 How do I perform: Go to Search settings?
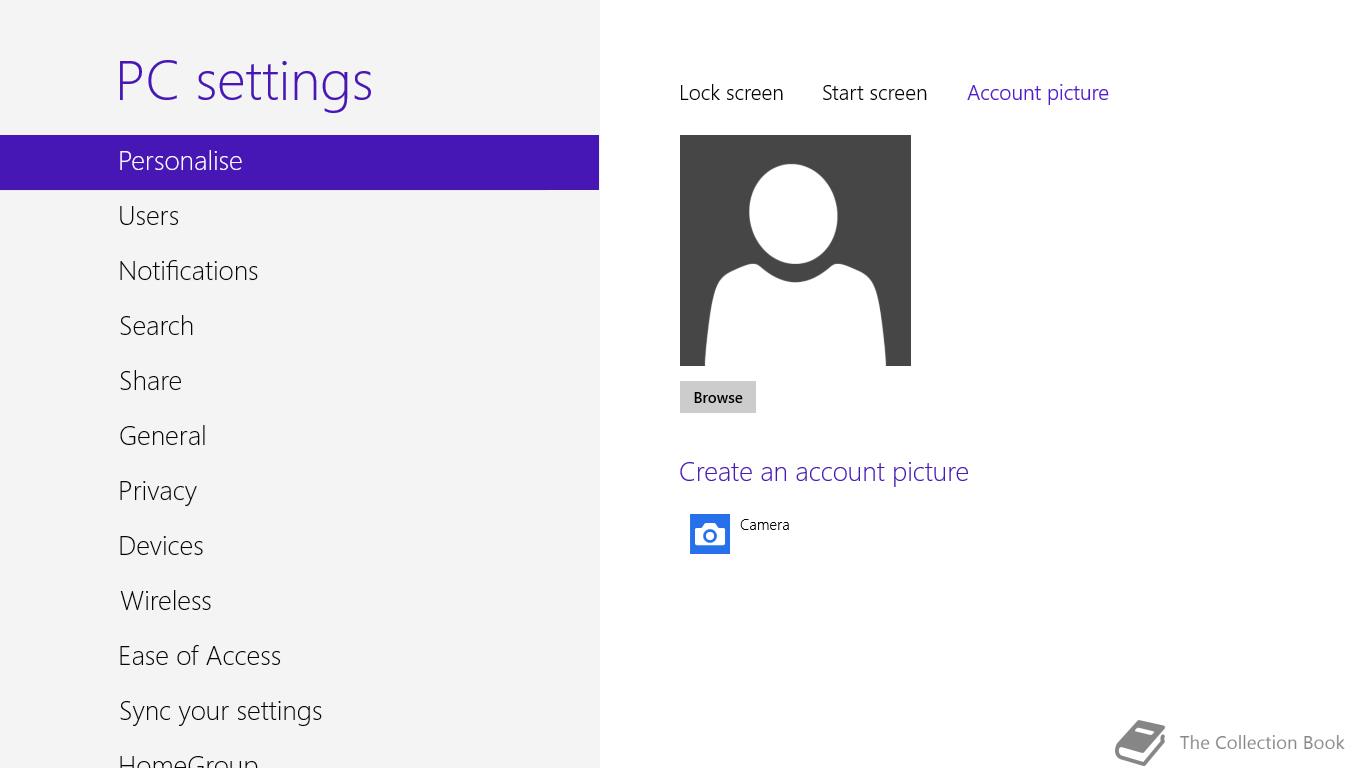(x=299, y=326)
